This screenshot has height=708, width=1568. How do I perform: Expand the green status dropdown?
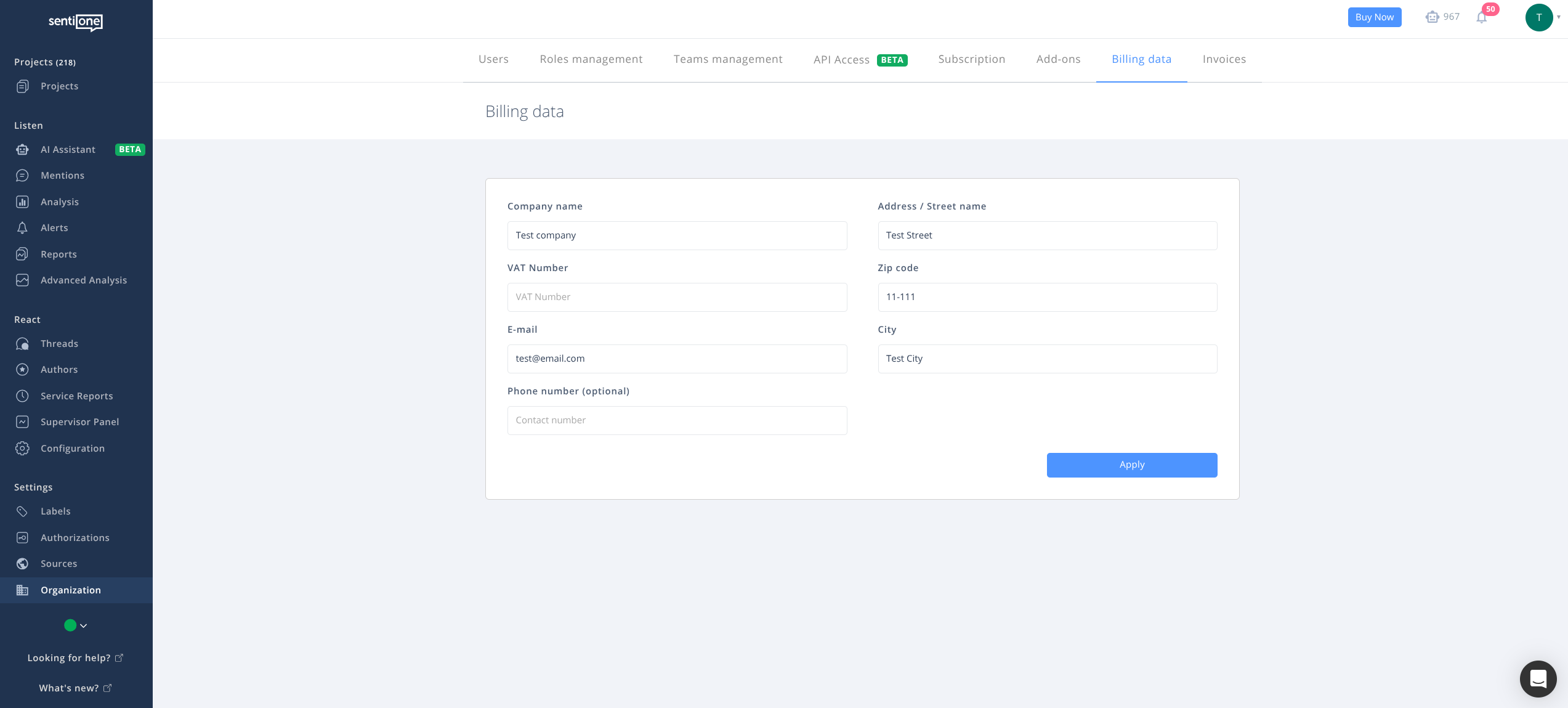76,625
